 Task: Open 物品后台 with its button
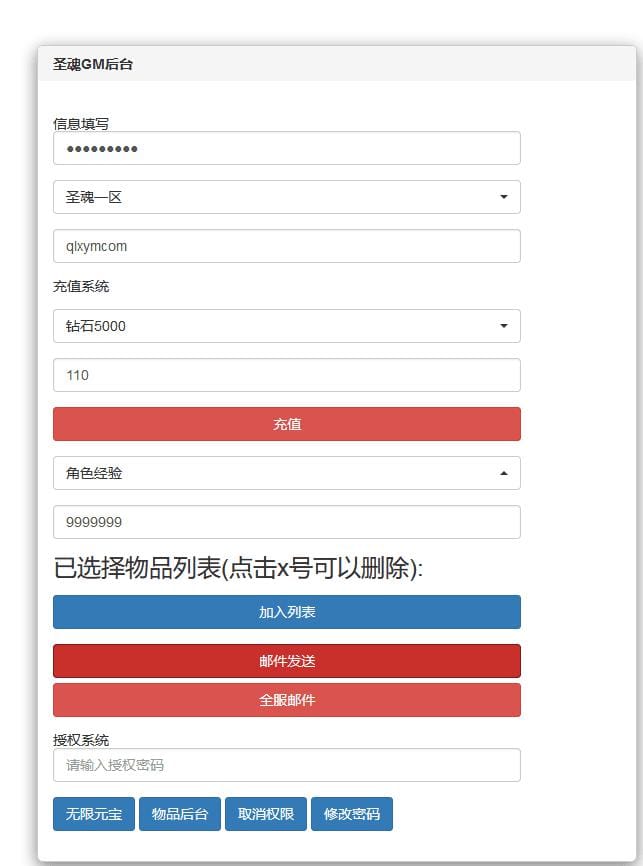180,814
